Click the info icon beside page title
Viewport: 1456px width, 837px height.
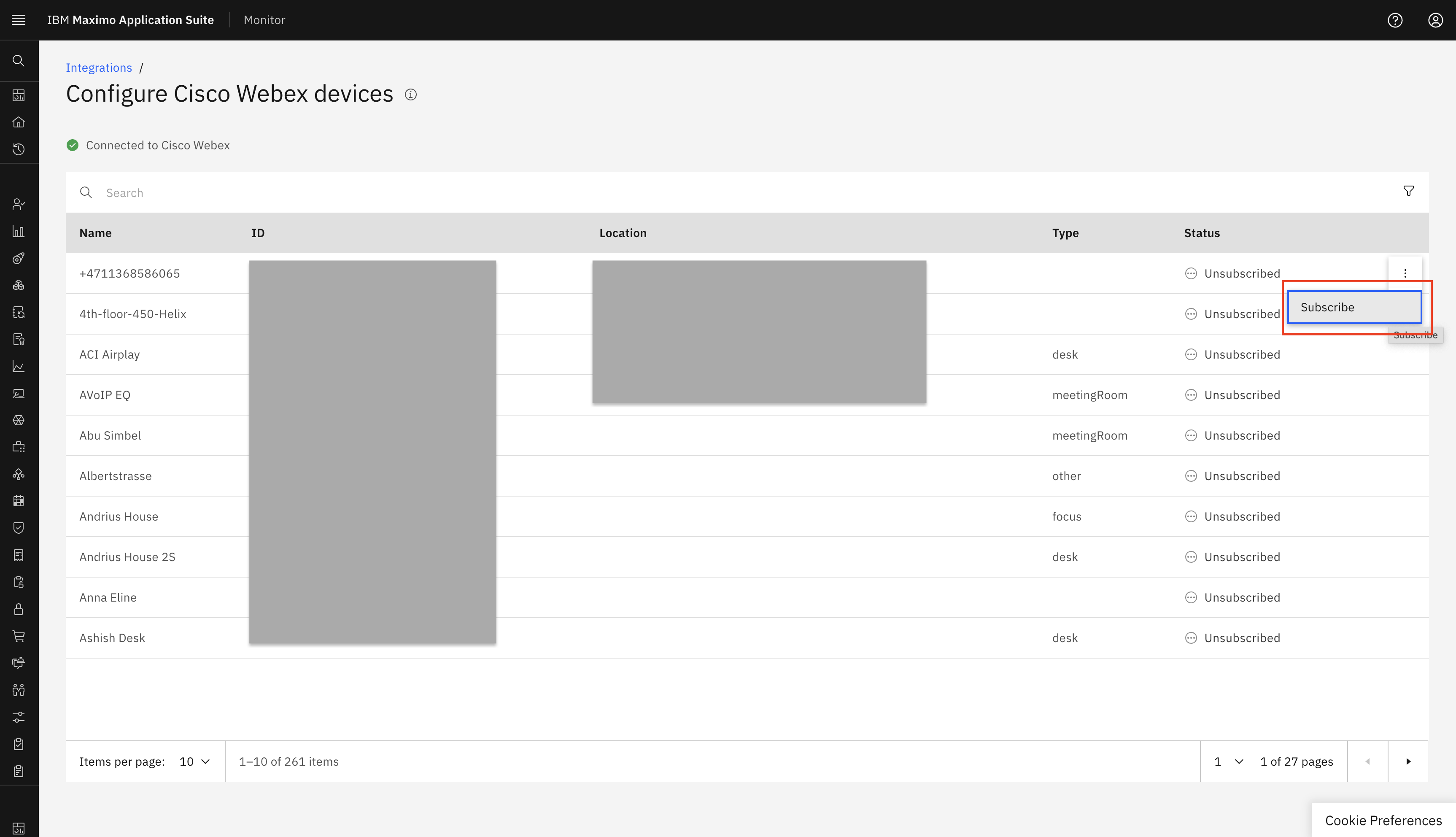pos(410,94)
